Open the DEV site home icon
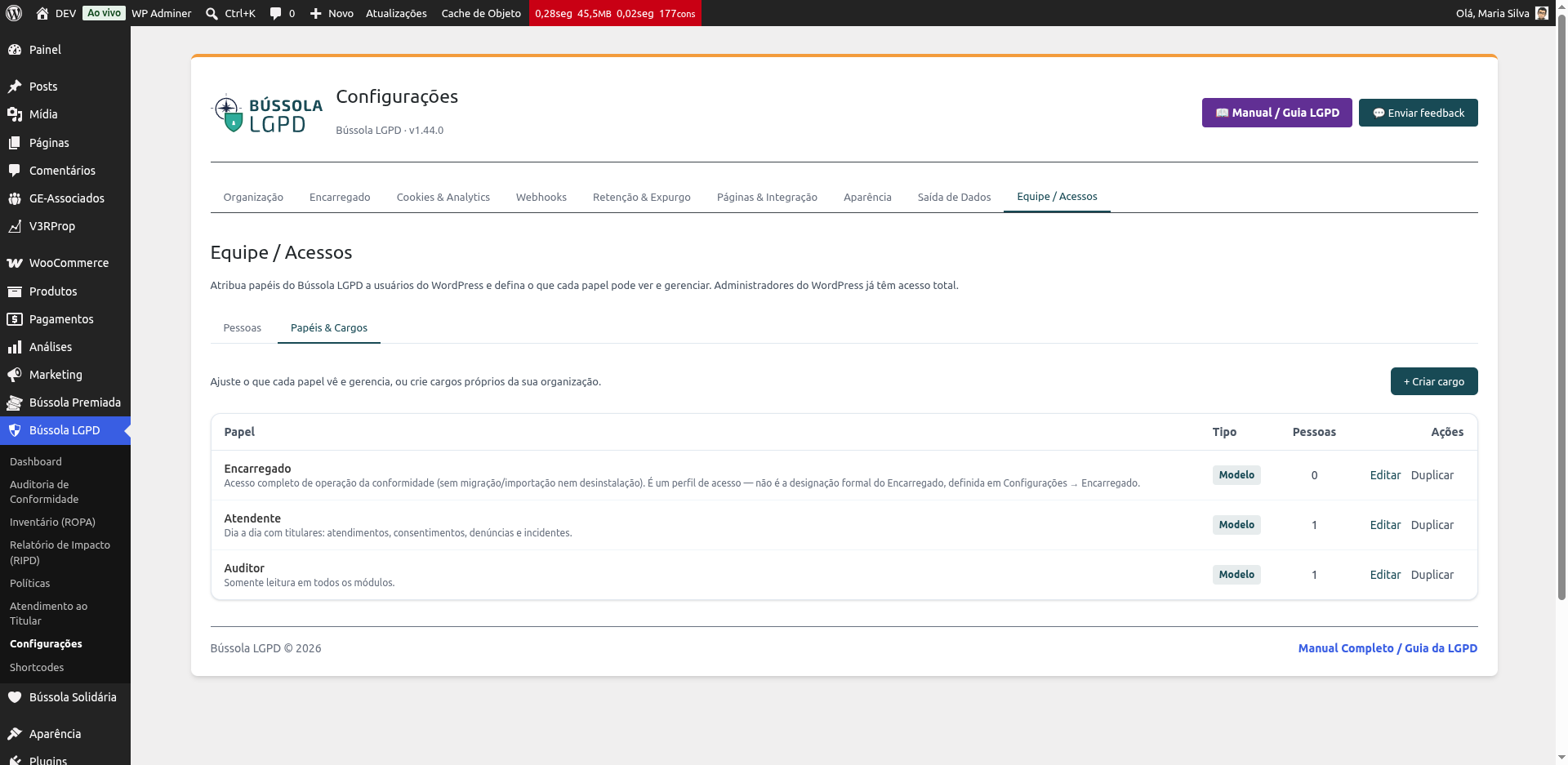 (x=42, y=13)
